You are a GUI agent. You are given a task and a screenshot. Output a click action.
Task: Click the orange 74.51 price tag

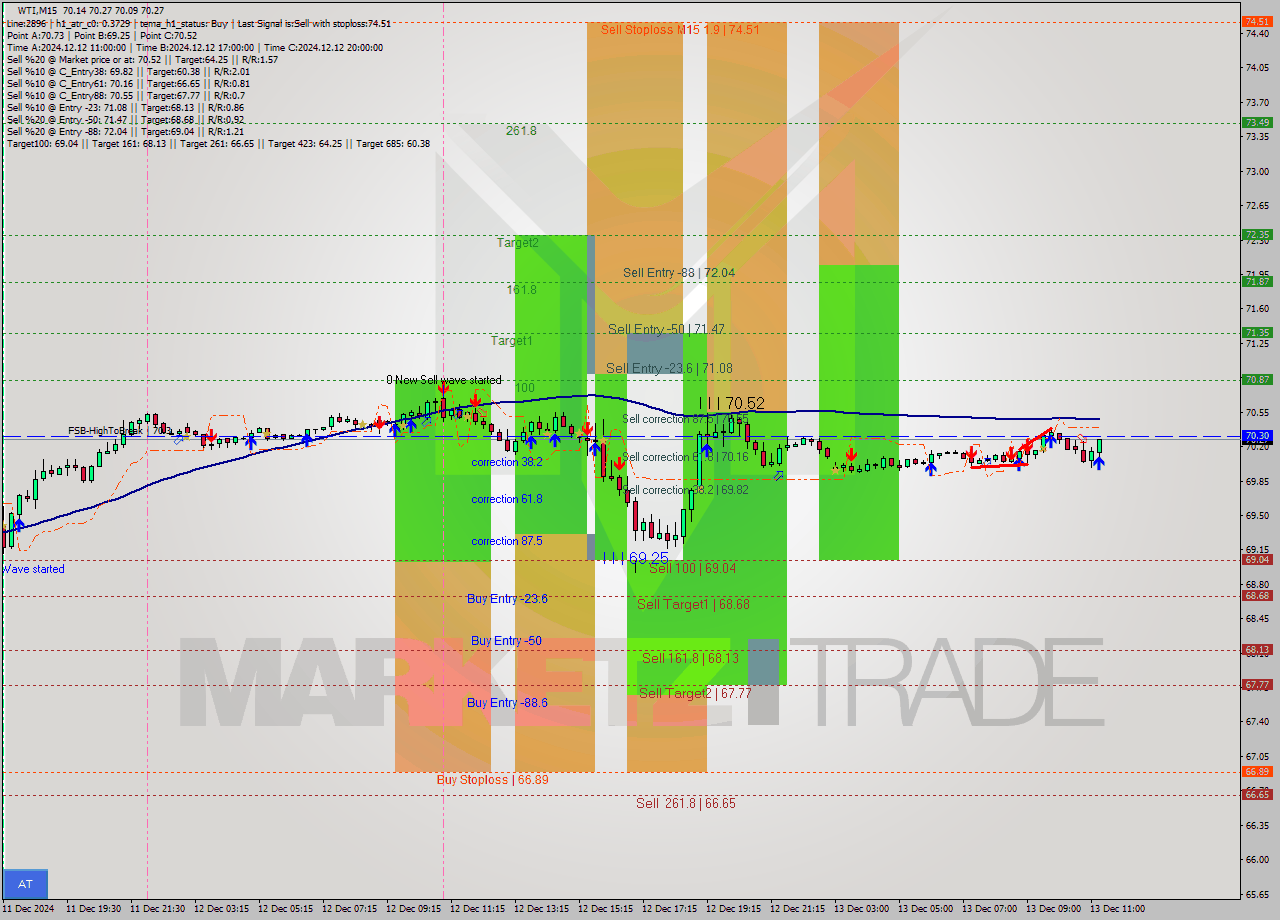1257,21
